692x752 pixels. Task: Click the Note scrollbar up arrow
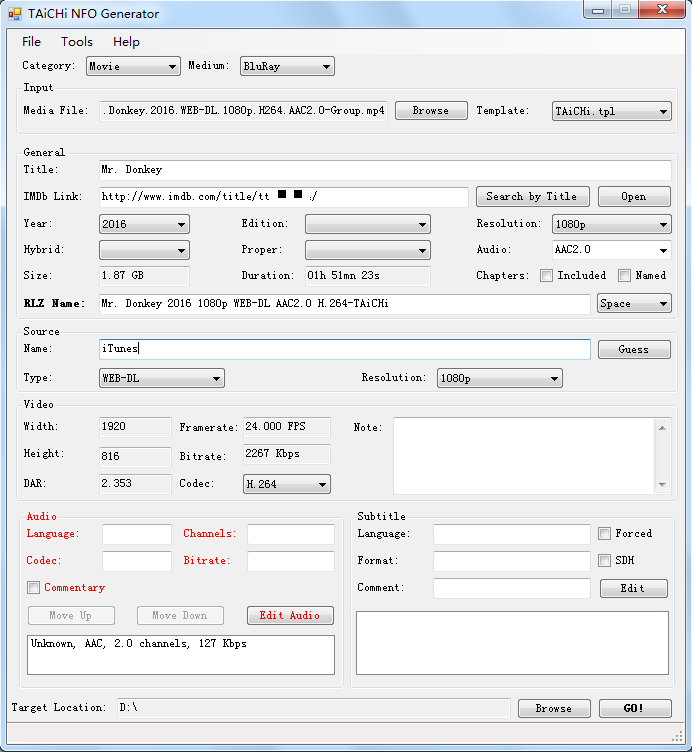pyautogui.click(x=662, y=428)
